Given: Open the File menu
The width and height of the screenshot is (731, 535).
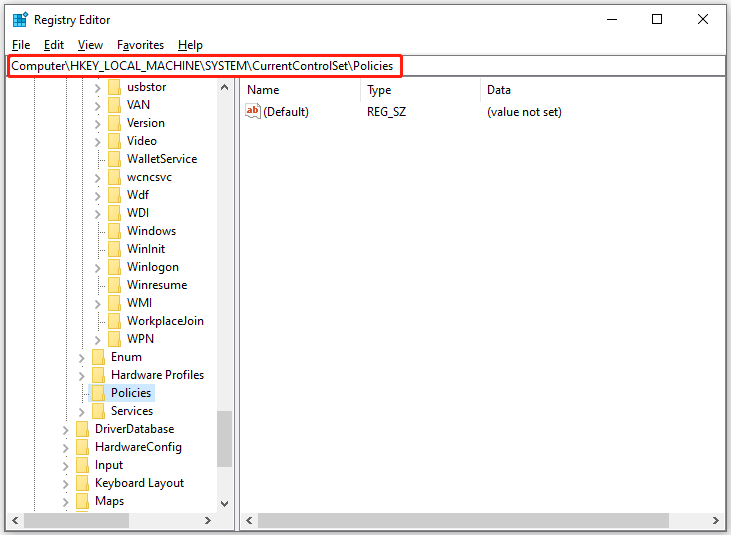Looking at the screenshot, I should [21, 45].
